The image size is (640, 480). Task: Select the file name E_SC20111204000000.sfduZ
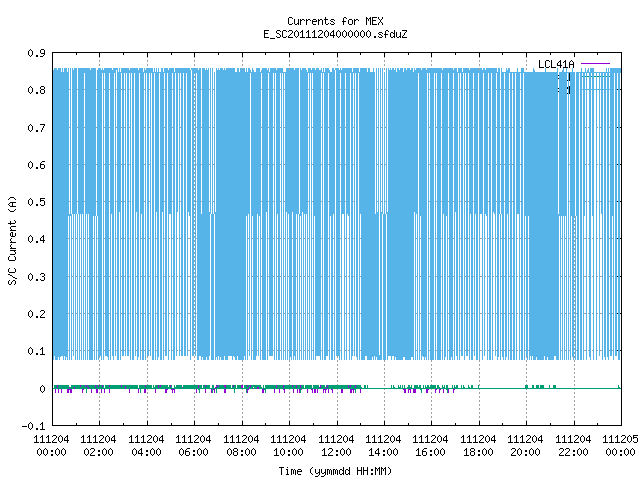click(335, 34)
